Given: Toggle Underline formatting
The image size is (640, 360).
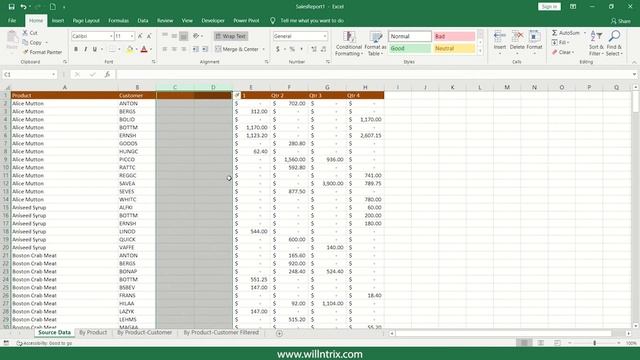Looking at the screenshot, I should click(x=95, y=49).
